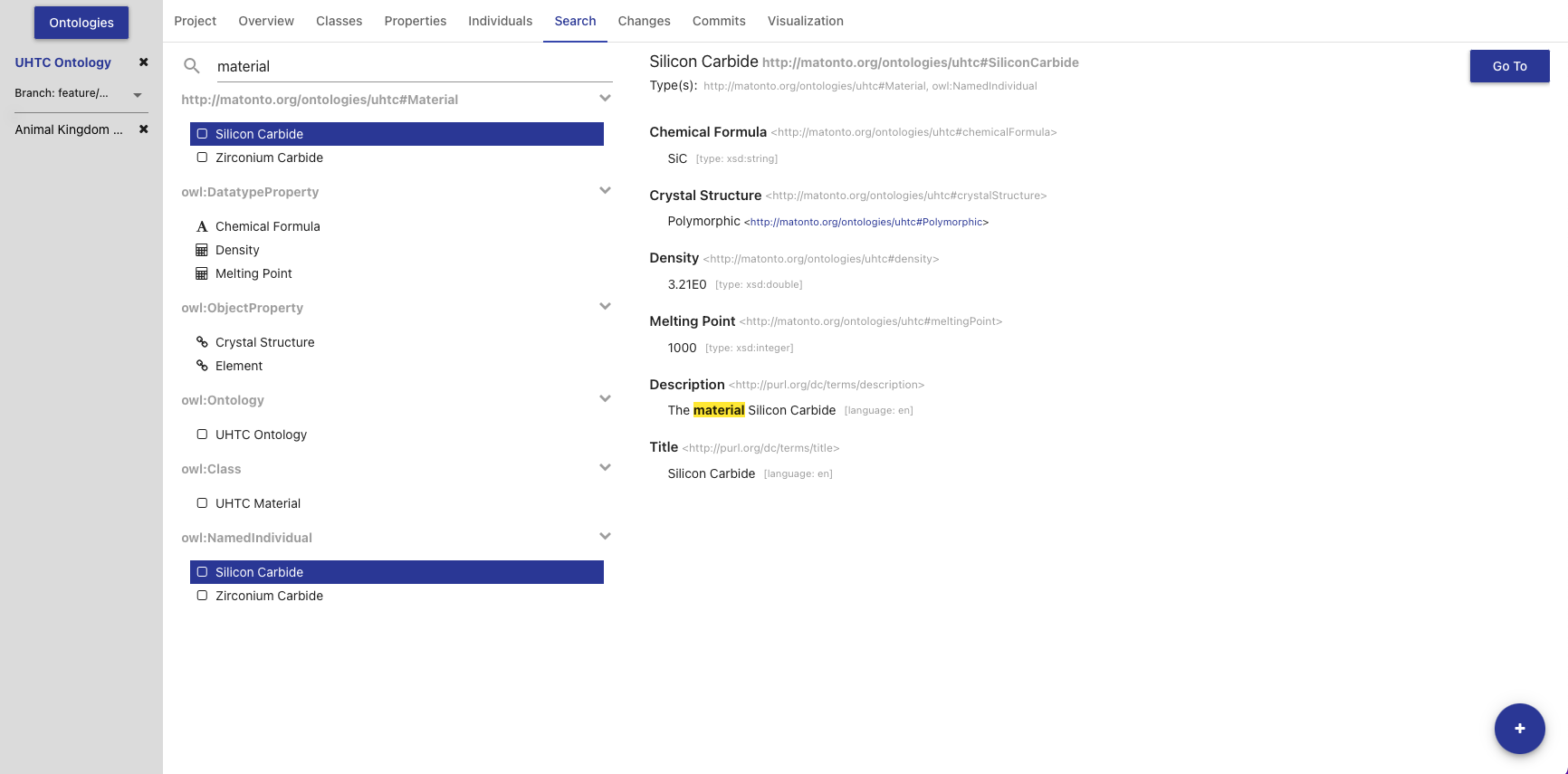Select the Element result
The width and height of the screenshot is (1568, 774).
coord(397,366)
